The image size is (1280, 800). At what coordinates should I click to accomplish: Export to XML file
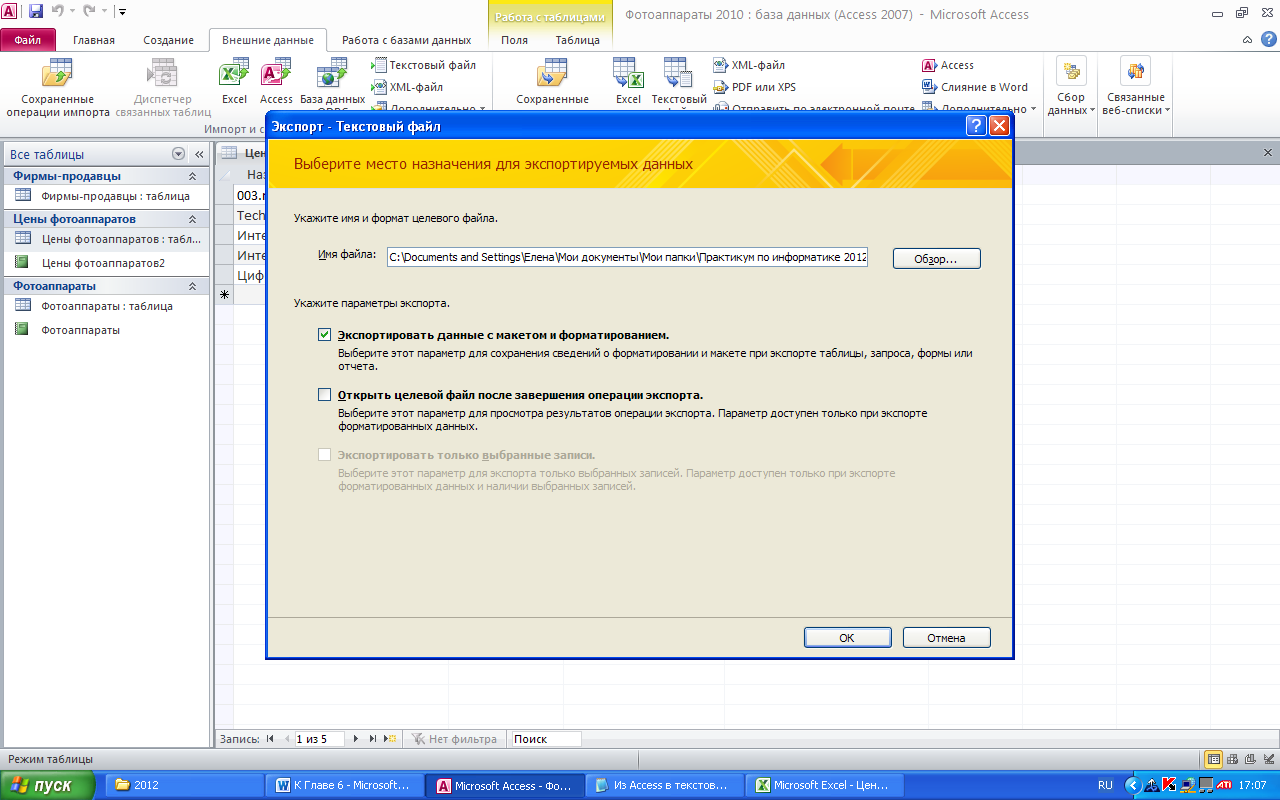click(750, 65)
